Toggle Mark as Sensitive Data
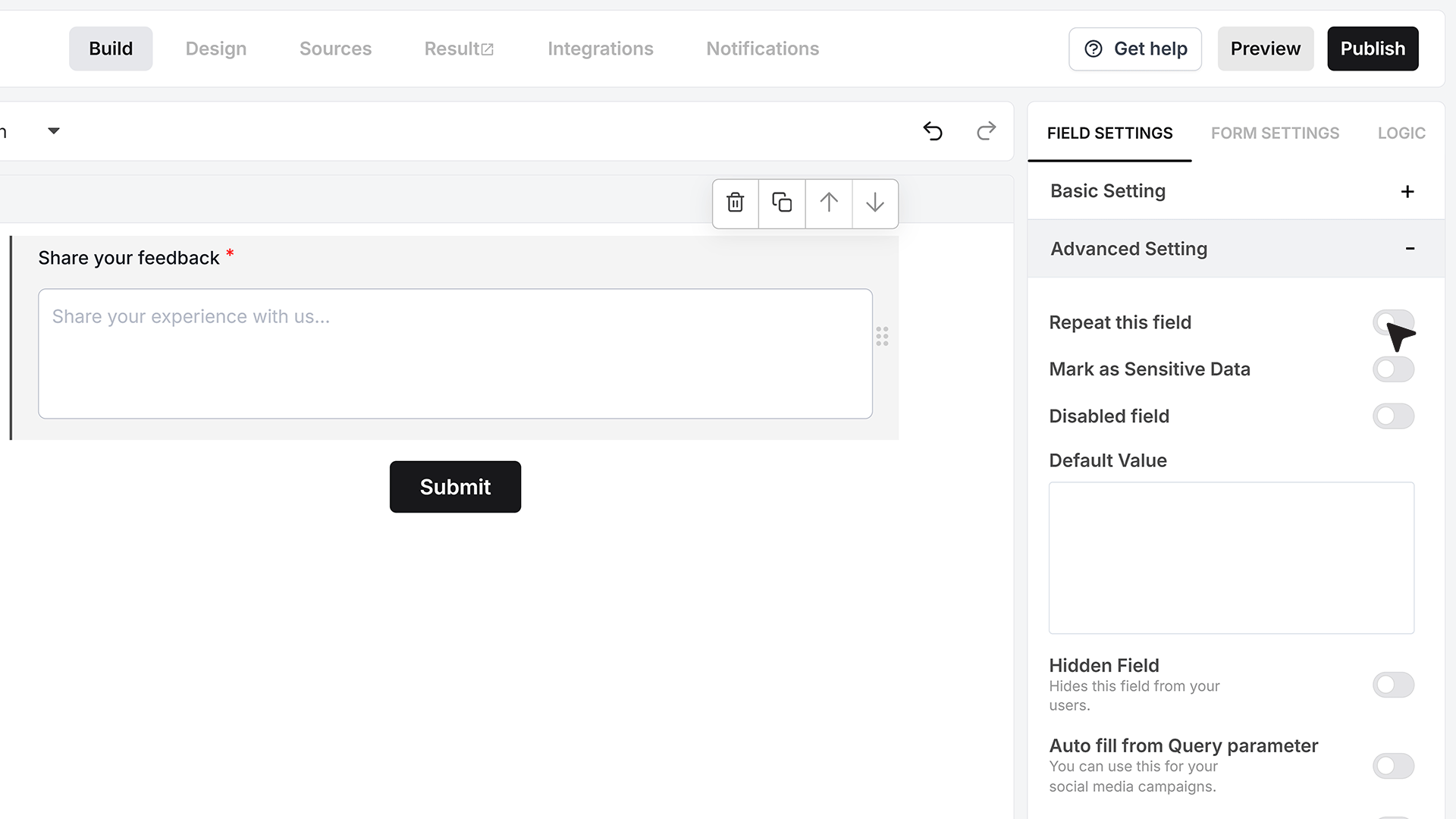The height and width of the screenshot is (819, 1456). 1393,369
